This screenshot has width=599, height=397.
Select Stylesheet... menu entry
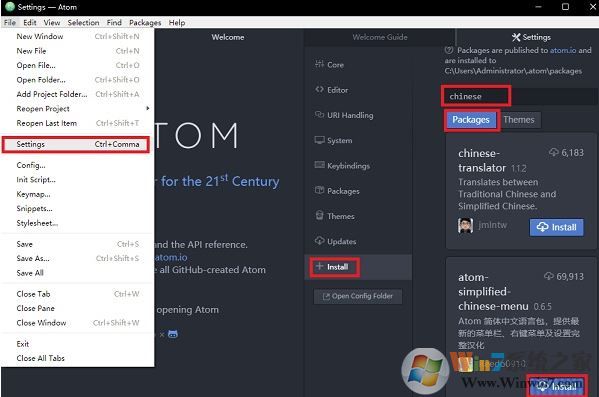click(x=78, y=223)
